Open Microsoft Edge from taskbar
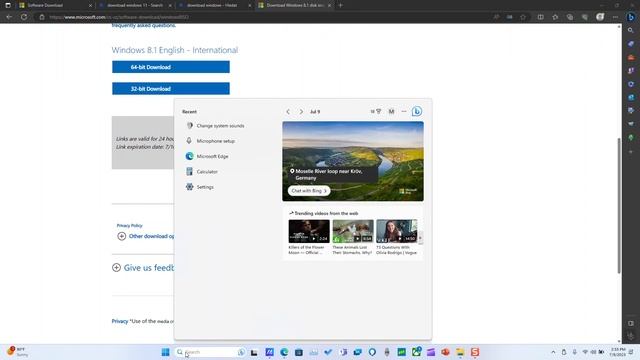 284,352
